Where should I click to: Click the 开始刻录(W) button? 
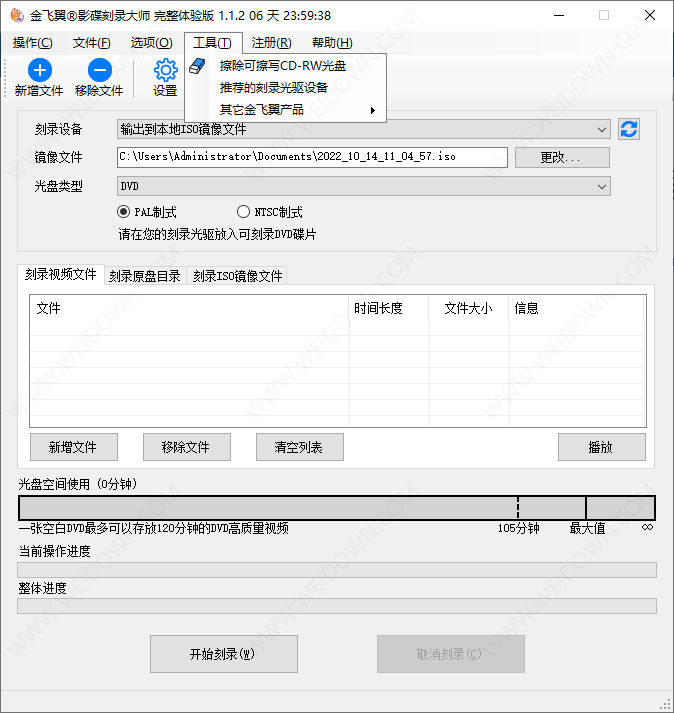(x=224, y=654)
